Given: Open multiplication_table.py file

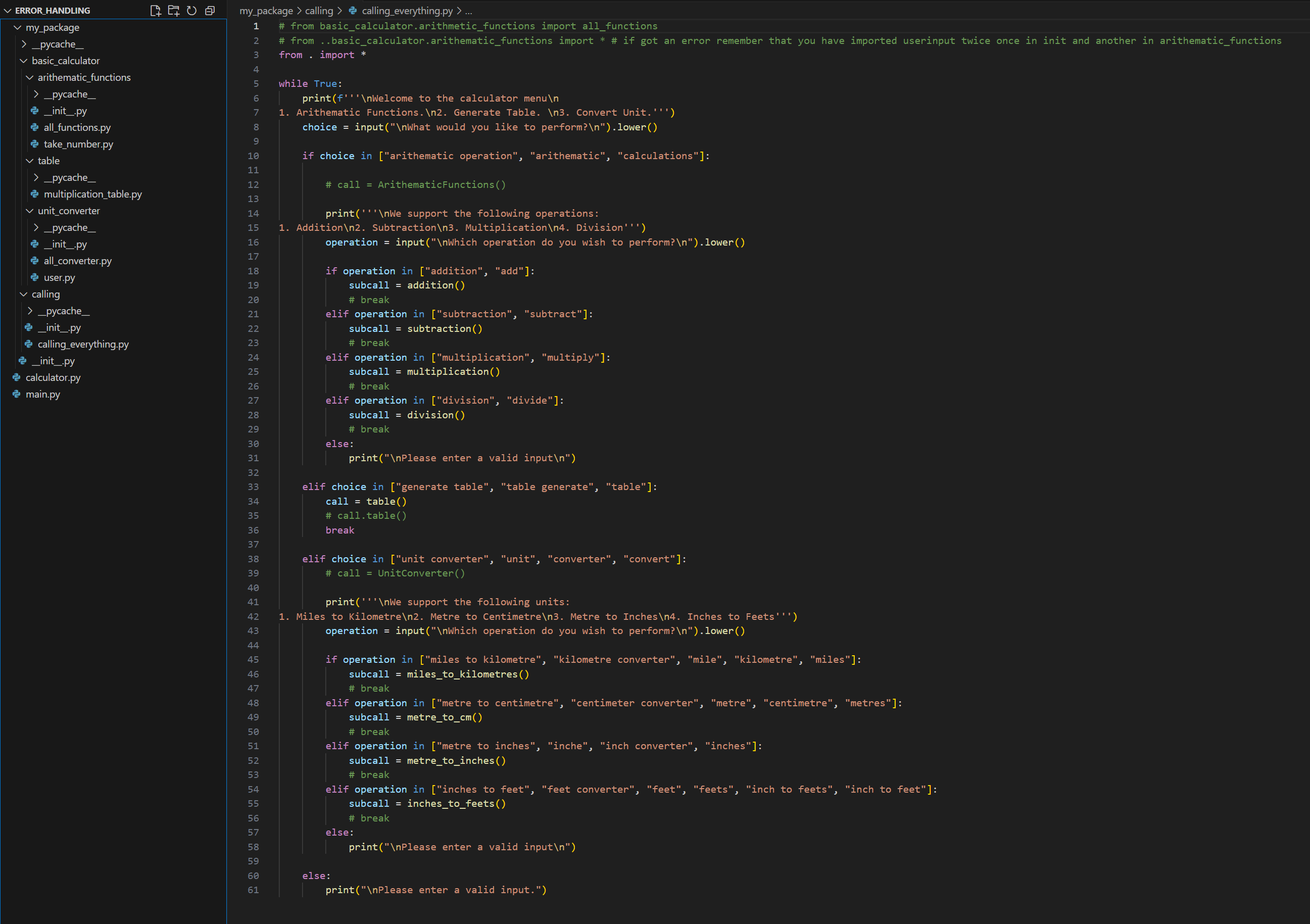Looking at the screenshot, I should coord(92,194).
